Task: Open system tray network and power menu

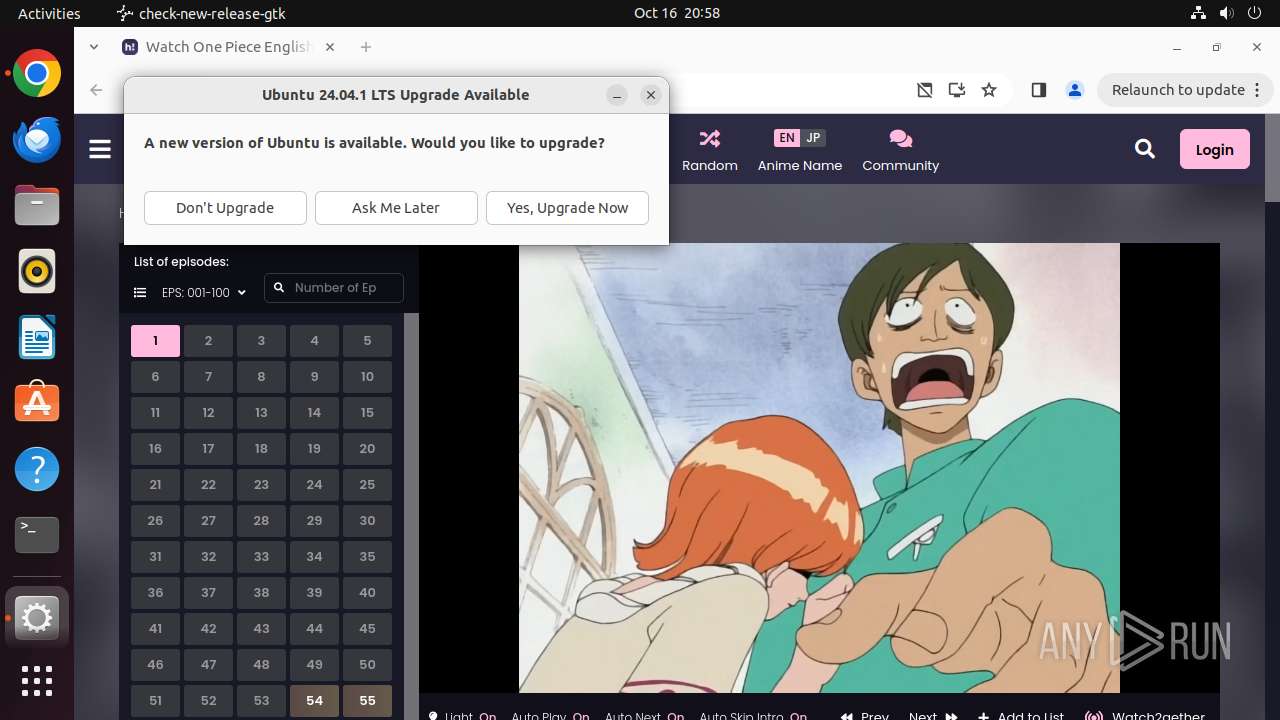Action: pyautogui.click(x=1227, y=13)
